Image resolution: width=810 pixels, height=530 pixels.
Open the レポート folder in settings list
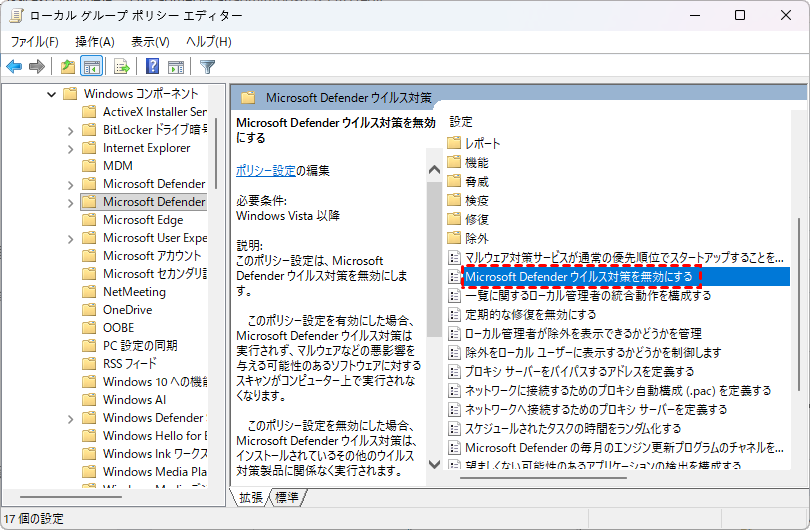point(482,143)
